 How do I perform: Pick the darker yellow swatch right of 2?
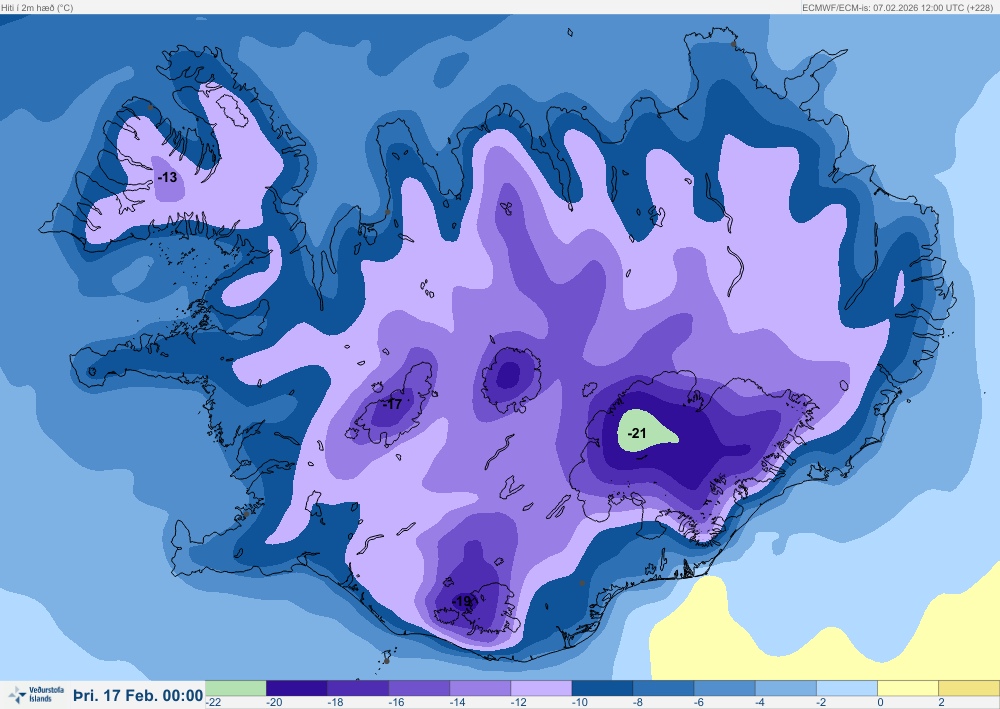click(x=969, y=688)
